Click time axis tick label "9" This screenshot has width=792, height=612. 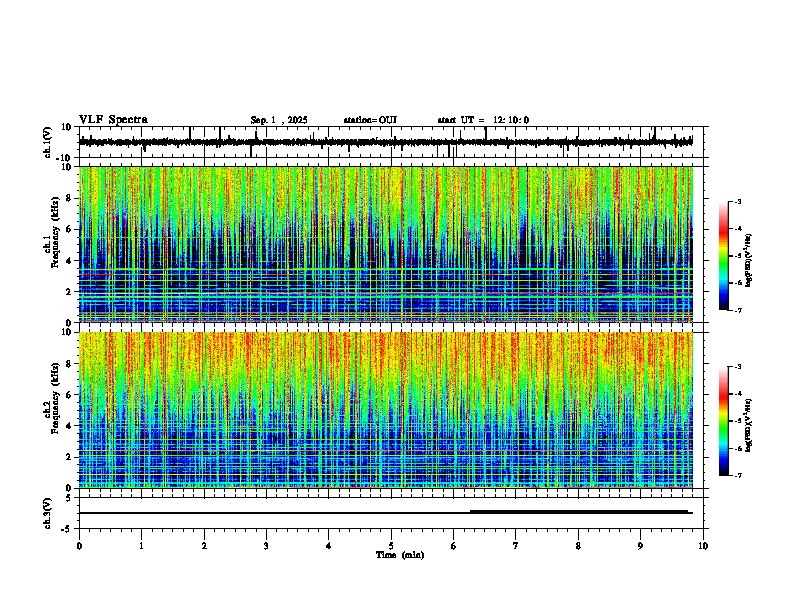tap(640, 546)
